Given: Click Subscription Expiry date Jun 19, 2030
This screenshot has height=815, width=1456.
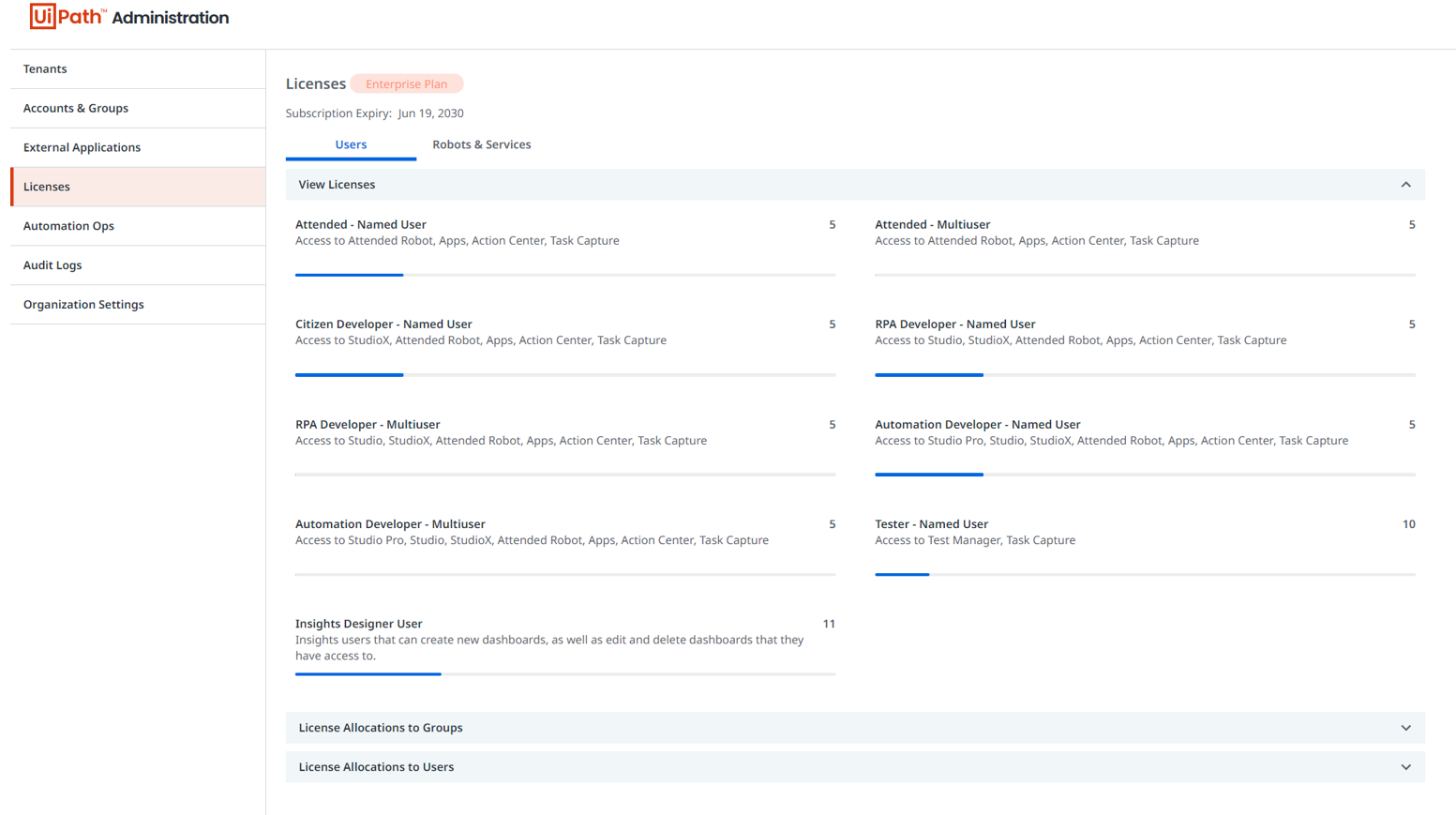Looking at the screenshot, I should coord(430,113).
